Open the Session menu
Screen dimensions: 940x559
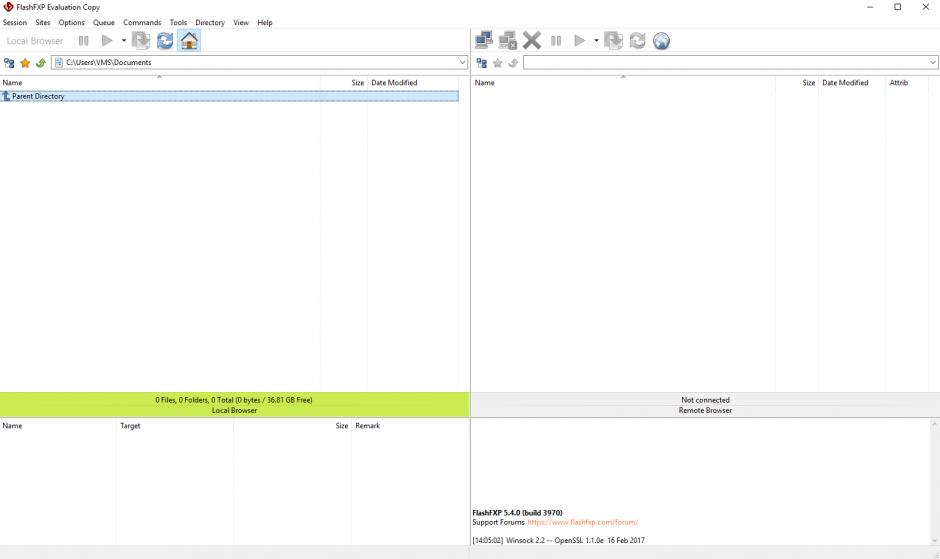coord(15,22)
